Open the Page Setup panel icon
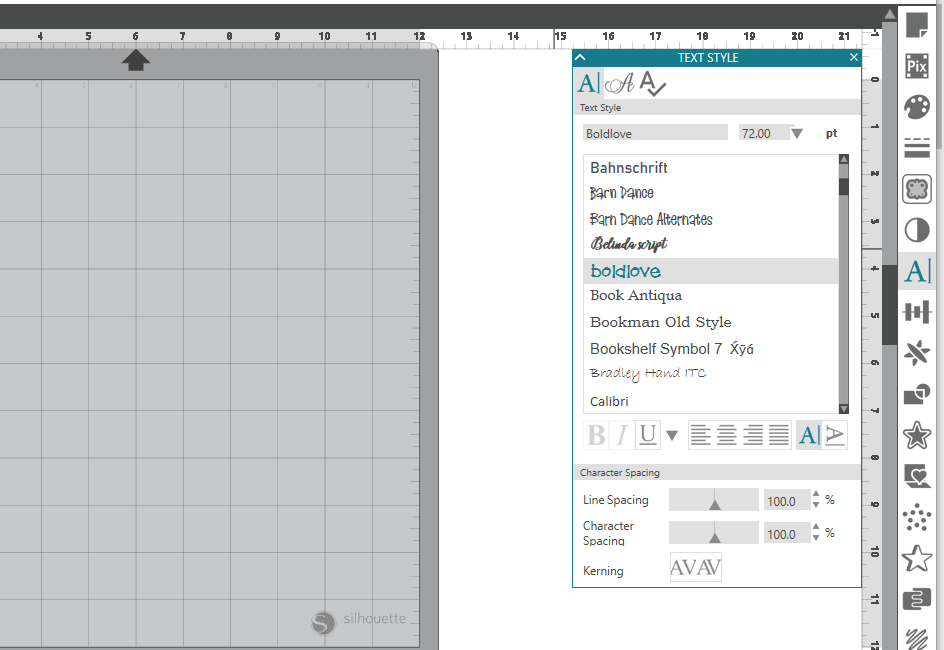The width and height of the screenshot is (944, 650). click(917, 25)
